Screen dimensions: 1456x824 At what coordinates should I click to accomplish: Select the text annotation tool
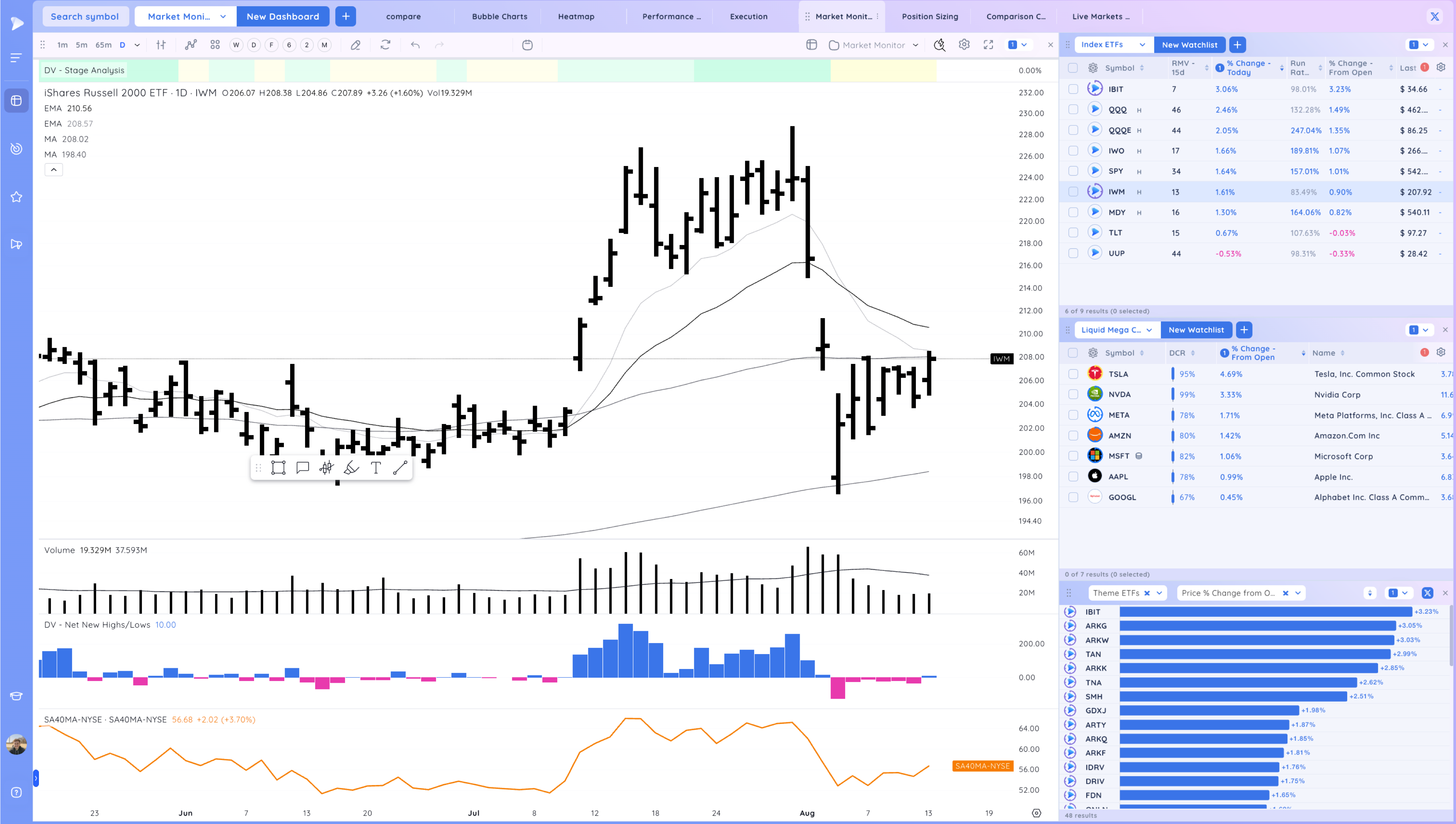click(x=376, y=467)
